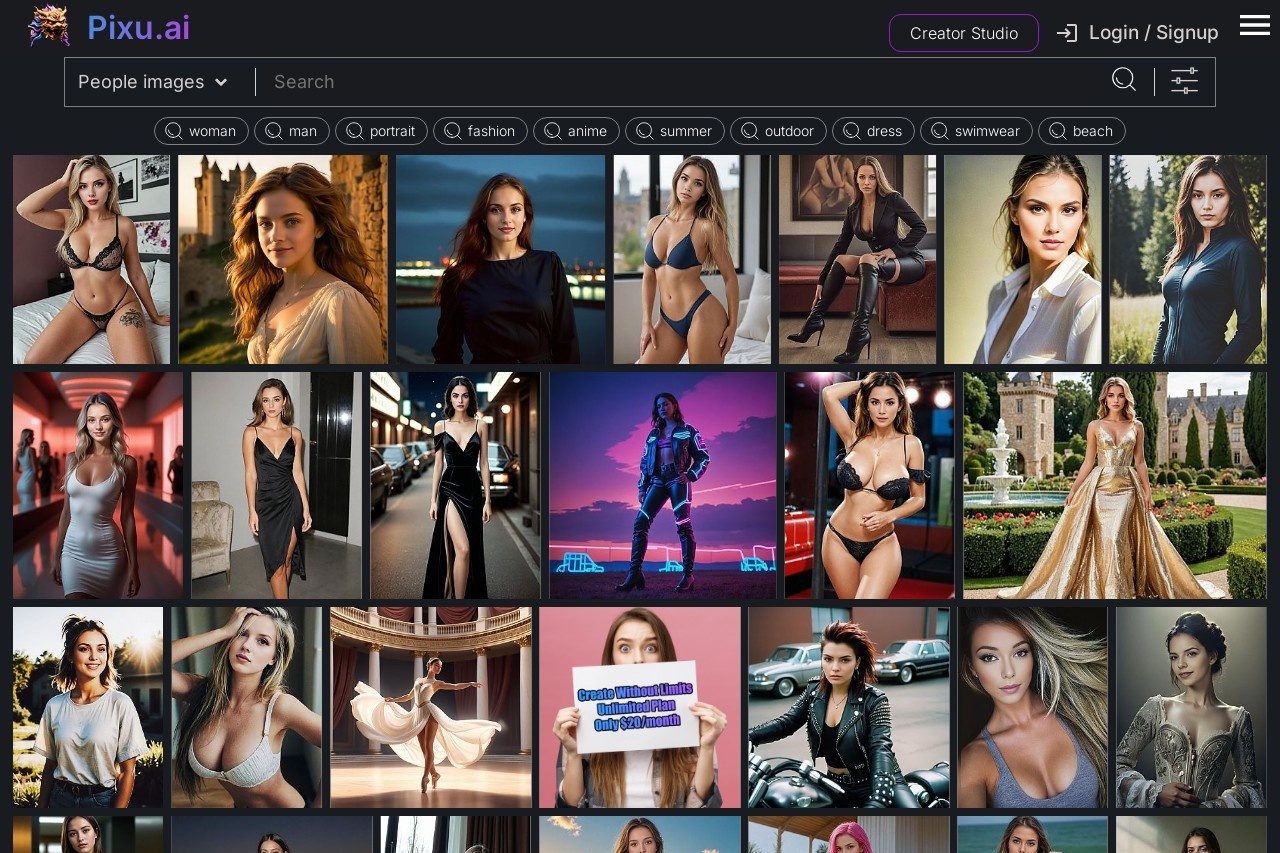
Task: Select the woman search tag
Action: pyautogui.click(x=201, y=131)
